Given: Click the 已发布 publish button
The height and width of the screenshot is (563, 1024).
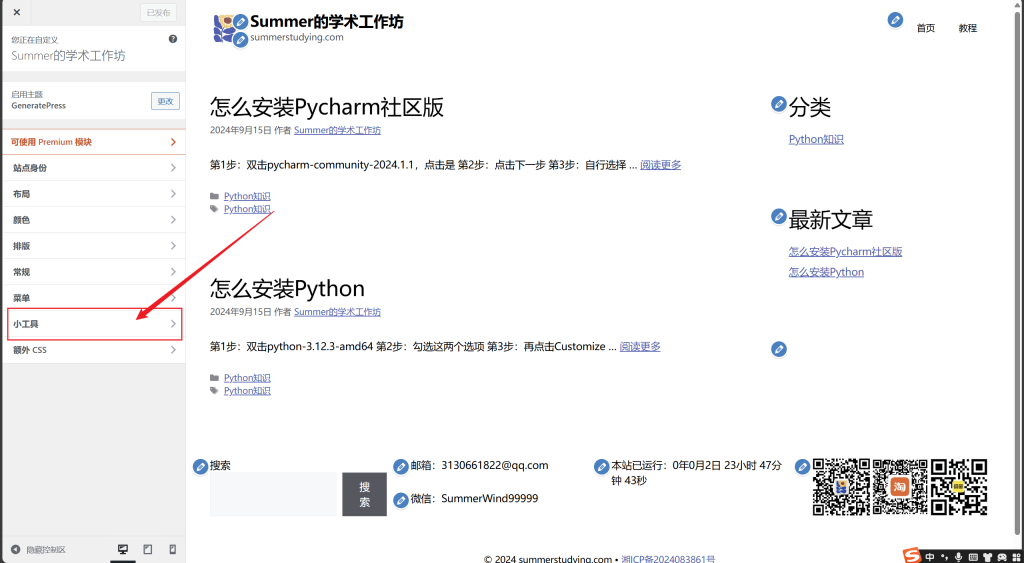Looking at the screenshot, I should pos(159,12).
